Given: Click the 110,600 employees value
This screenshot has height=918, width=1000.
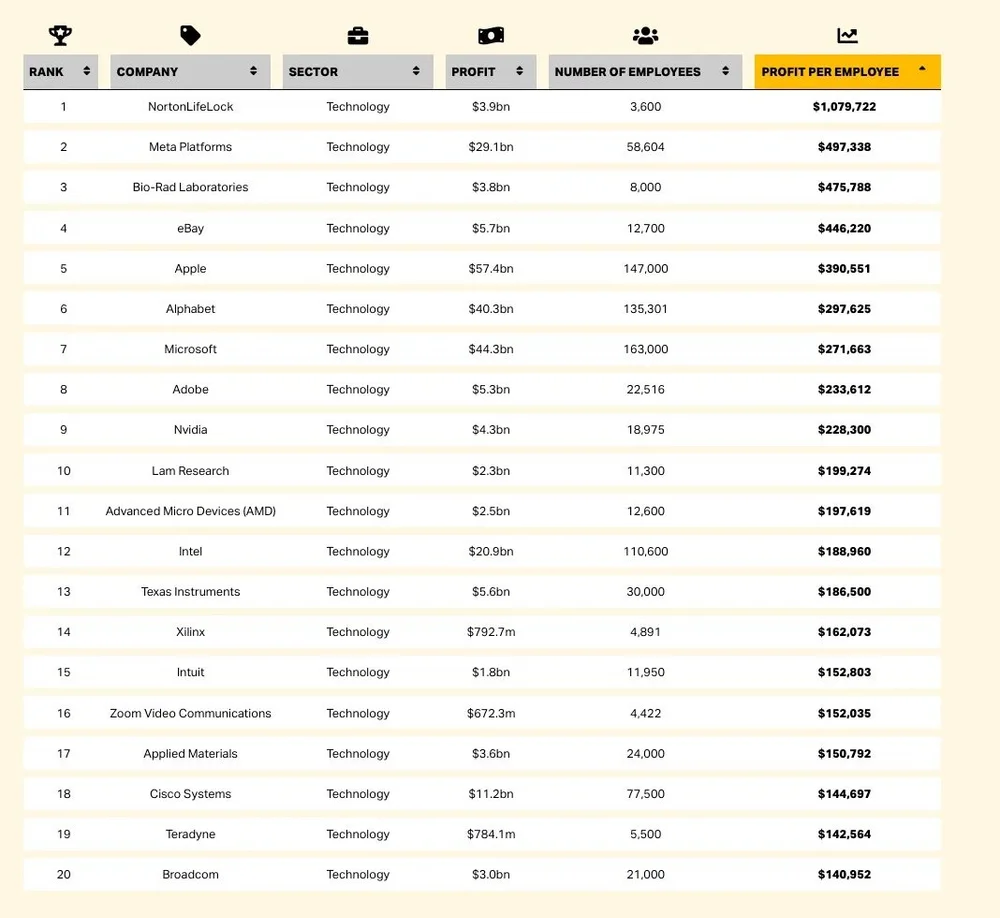Looking at the screenshot, I should [x=645, y=551].
